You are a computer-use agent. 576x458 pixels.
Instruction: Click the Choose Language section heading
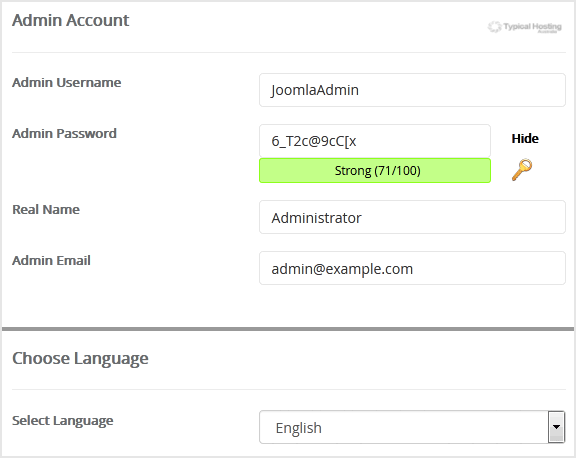pyautogui.click(x=80, y=358)
